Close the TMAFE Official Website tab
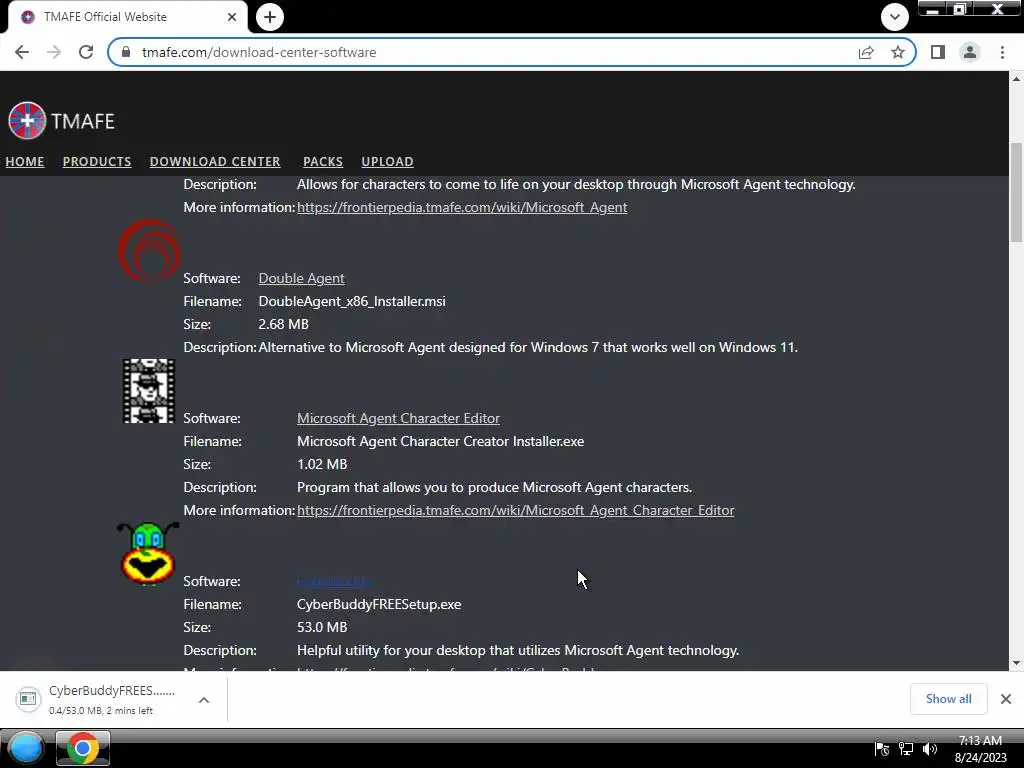1024x768 pixels. point(232,17)
